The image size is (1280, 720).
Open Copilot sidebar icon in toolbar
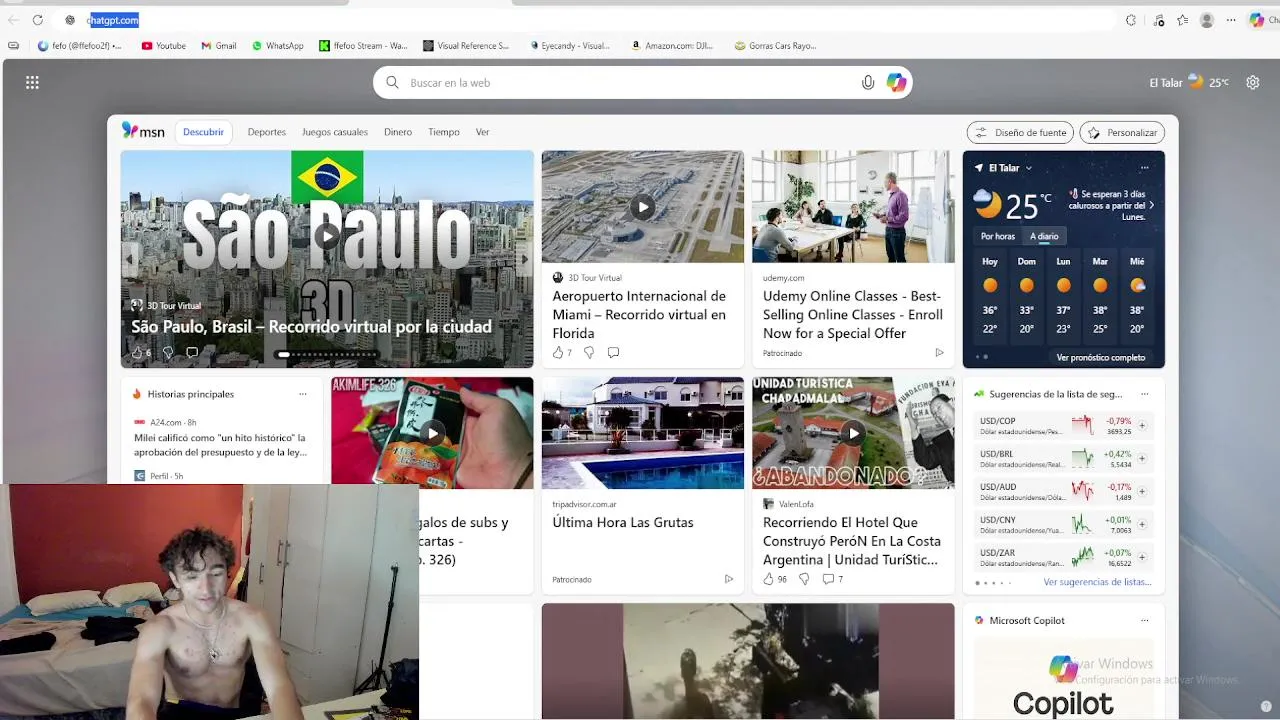pyautogui.click(x=1257, y=20)
